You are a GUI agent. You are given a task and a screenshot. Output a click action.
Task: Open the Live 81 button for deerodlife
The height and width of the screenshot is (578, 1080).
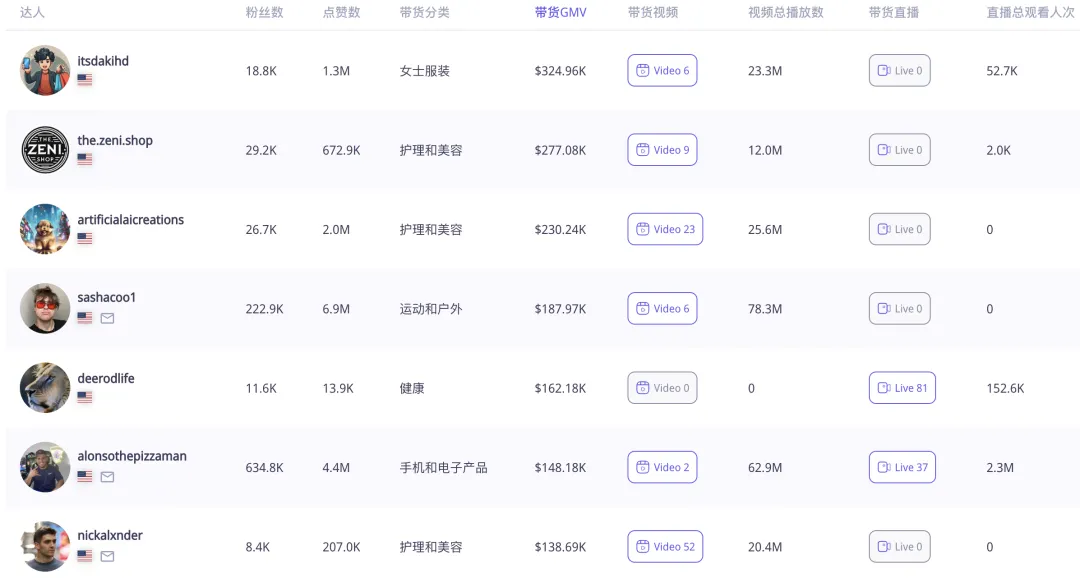tap(901, 388)
